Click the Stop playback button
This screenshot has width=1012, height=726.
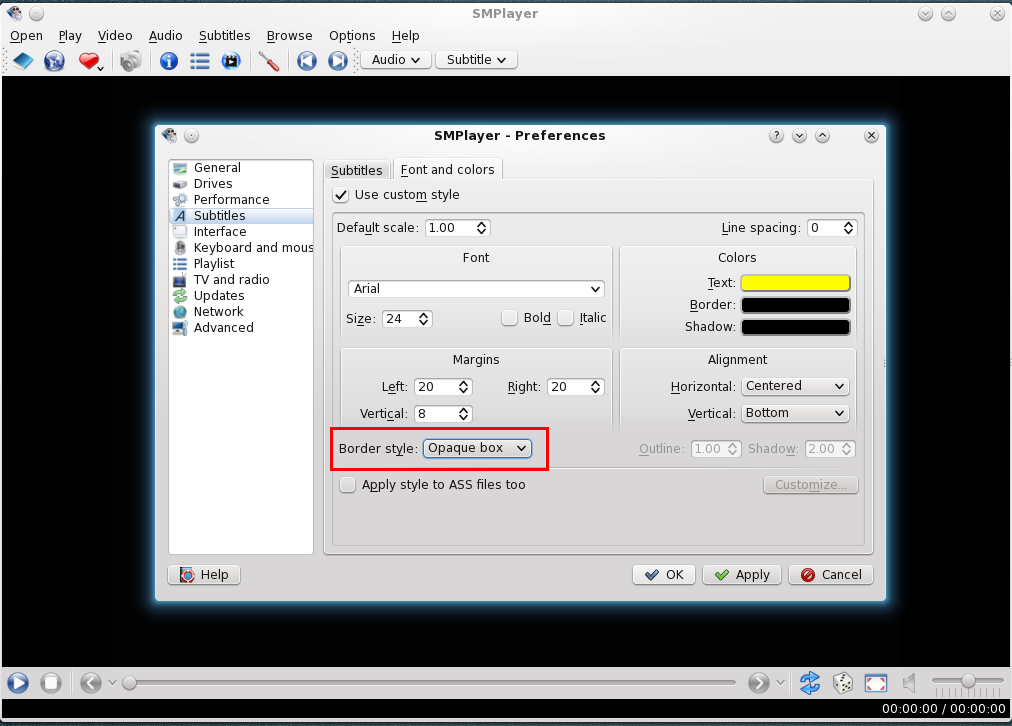point(51,683)
